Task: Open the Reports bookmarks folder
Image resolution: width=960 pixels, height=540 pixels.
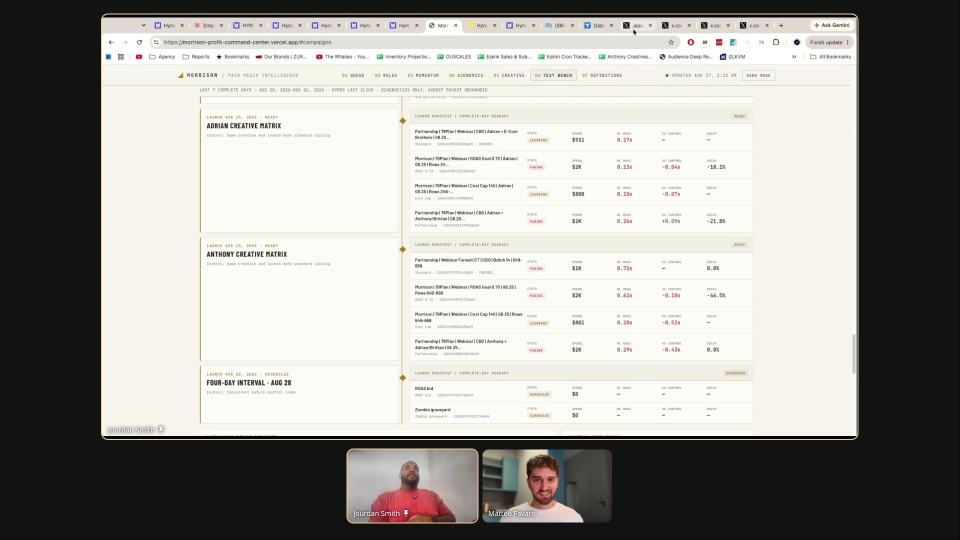Action: tap(196, 57)
